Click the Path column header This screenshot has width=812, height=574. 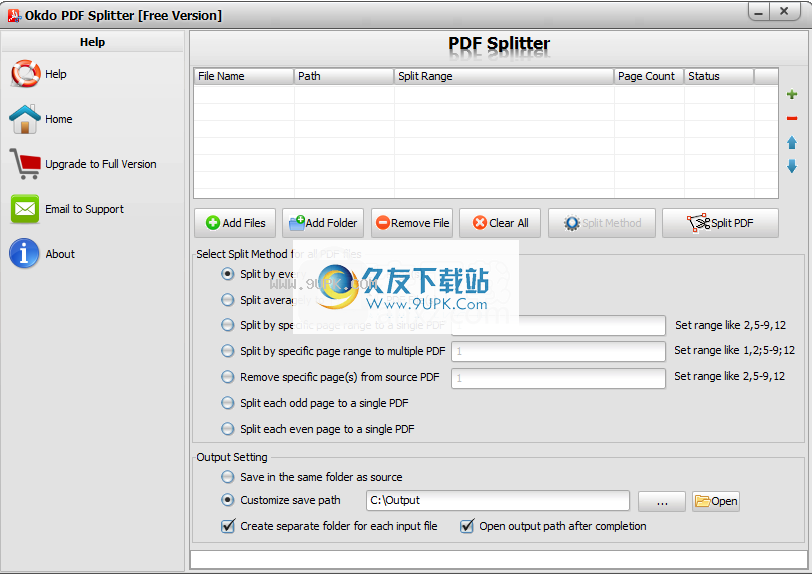tap(344, 76)
